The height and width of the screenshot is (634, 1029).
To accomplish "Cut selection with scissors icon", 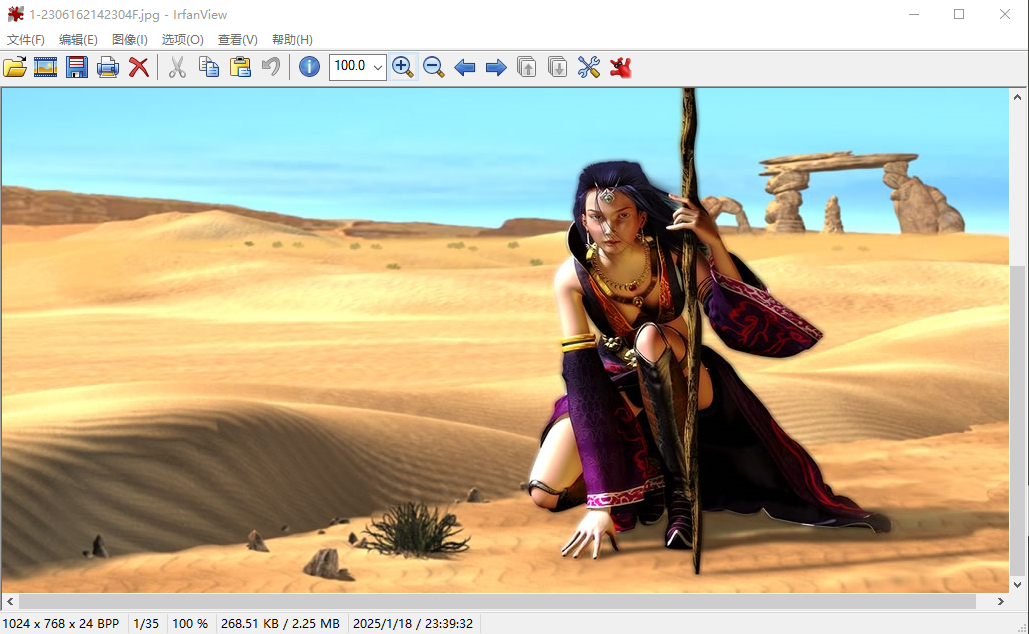I will [x=177, y=67].
